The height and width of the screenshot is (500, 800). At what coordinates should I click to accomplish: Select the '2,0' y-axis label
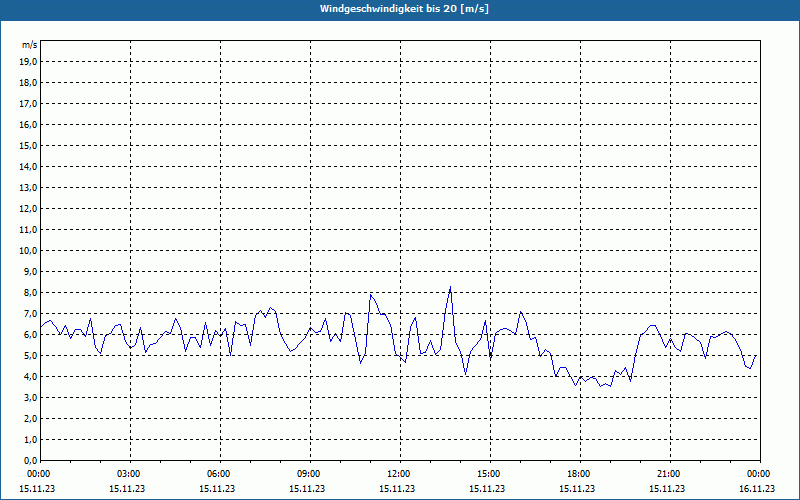click(30, 418)
